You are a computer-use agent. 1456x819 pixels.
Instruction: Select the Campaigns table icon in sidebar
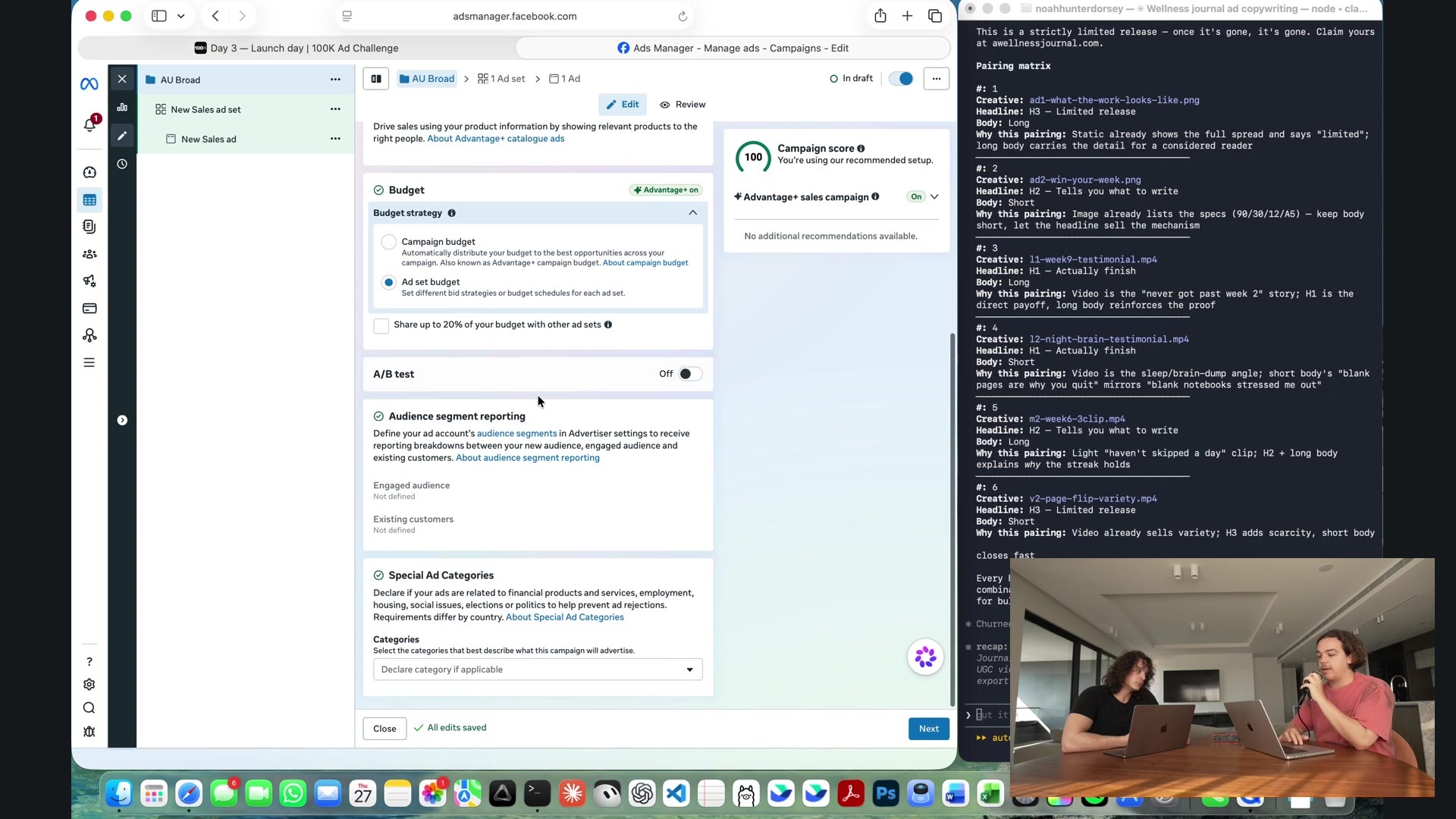tap(89, 200)
